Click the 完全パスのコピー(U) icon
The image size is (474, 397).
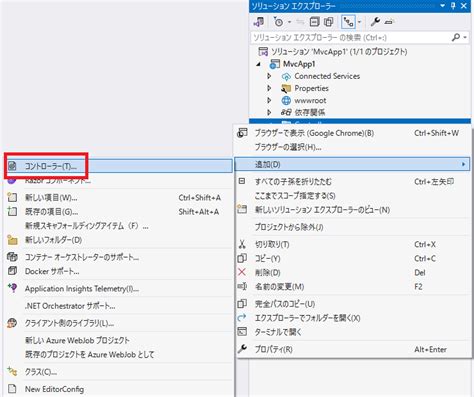point(242,304)
